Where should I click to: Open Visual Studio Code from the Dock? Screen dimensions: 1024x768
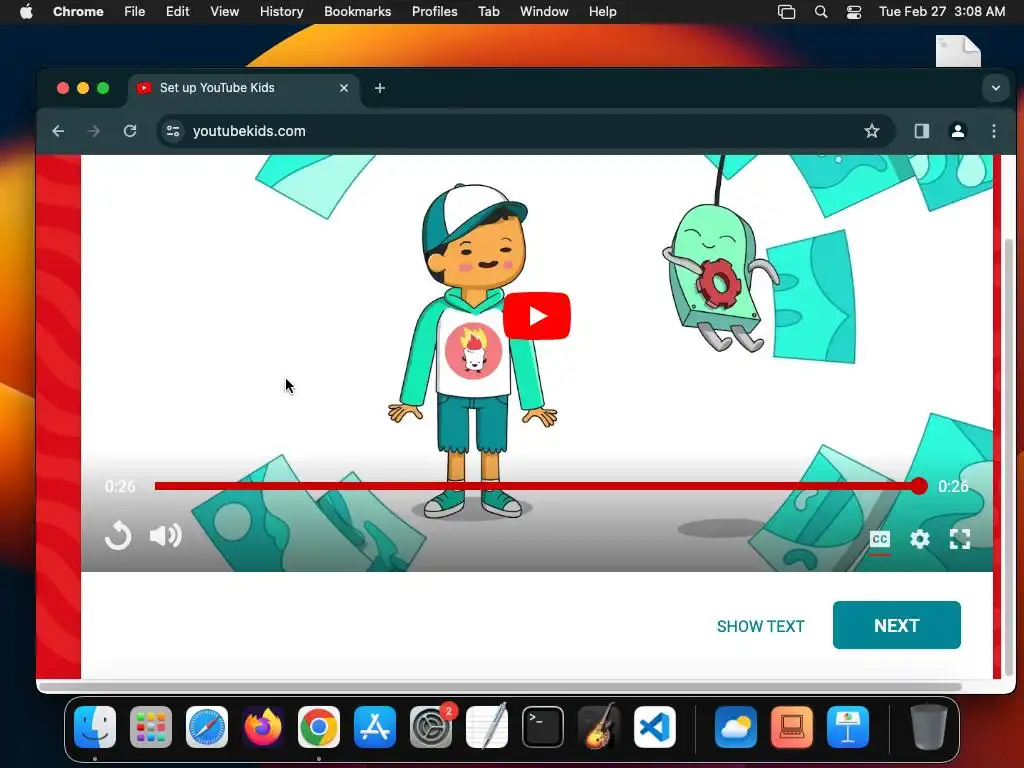[654, 727]
